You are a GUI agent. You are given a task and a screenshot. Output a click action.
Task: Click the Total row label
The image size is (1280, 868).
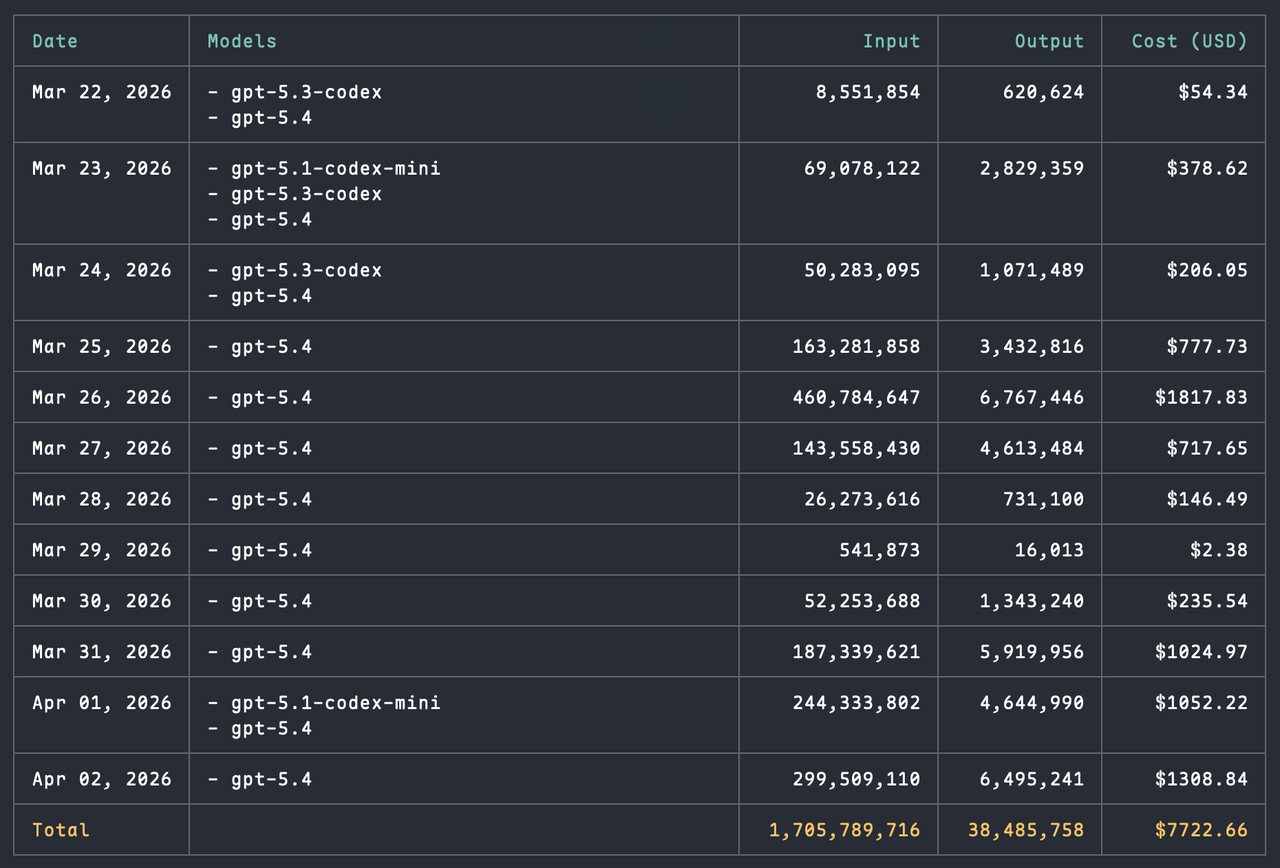coord(61,830)
